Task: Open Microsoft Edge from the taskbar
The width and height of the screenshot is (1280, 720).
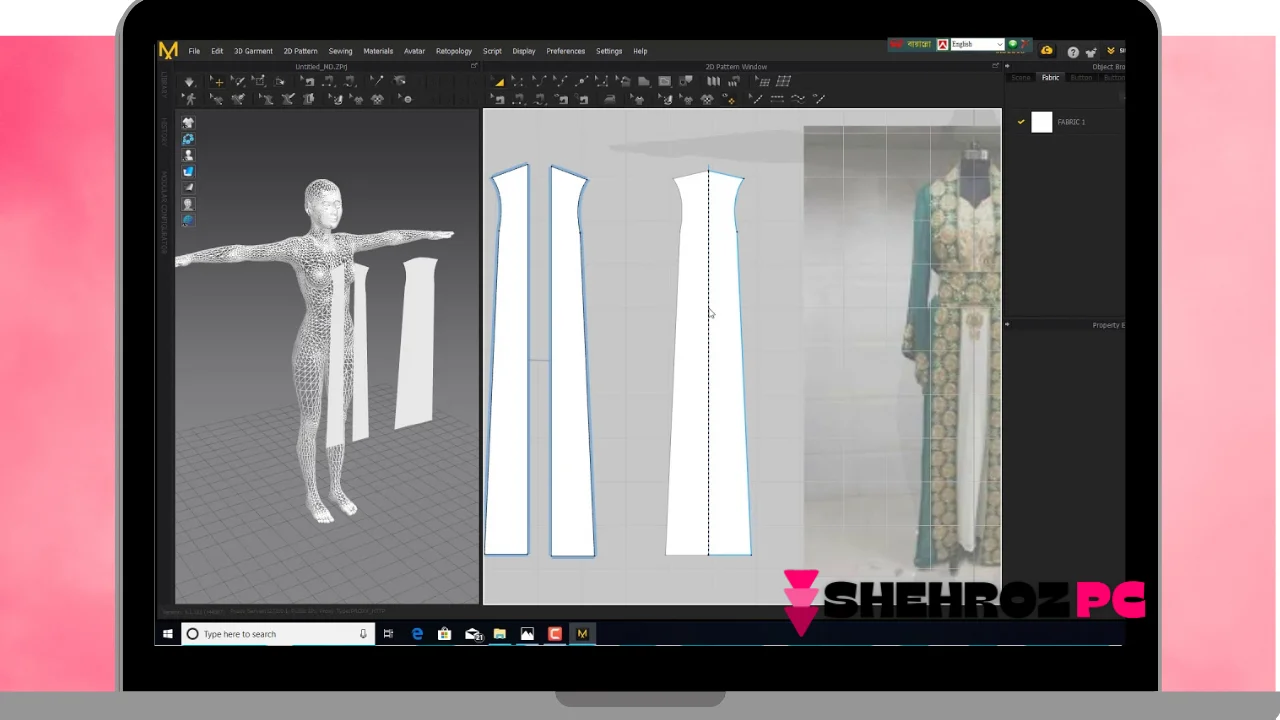Action: [x=417, y=634]
